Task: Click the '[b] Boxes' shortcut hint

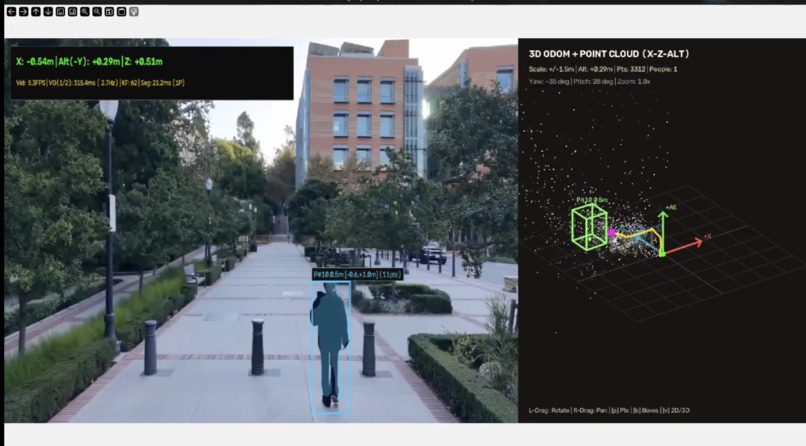Action: pos(646,411)
